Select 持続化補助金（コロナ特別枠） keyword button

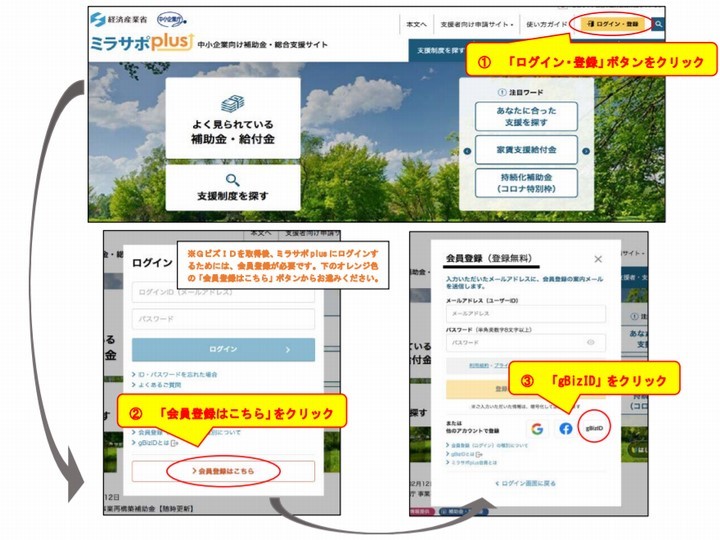click(526, 183)
